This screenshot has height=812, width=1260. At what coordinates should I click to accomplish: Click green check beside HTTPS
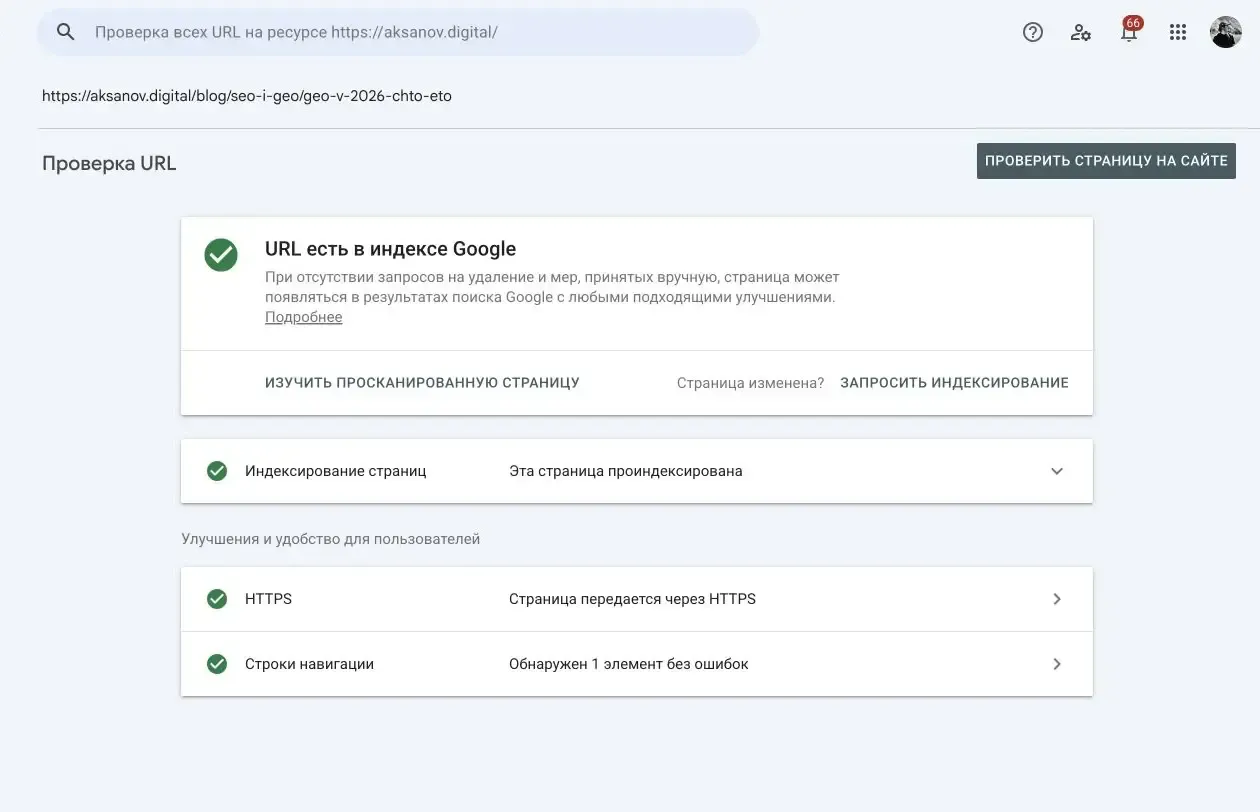(x=217, y=599)
